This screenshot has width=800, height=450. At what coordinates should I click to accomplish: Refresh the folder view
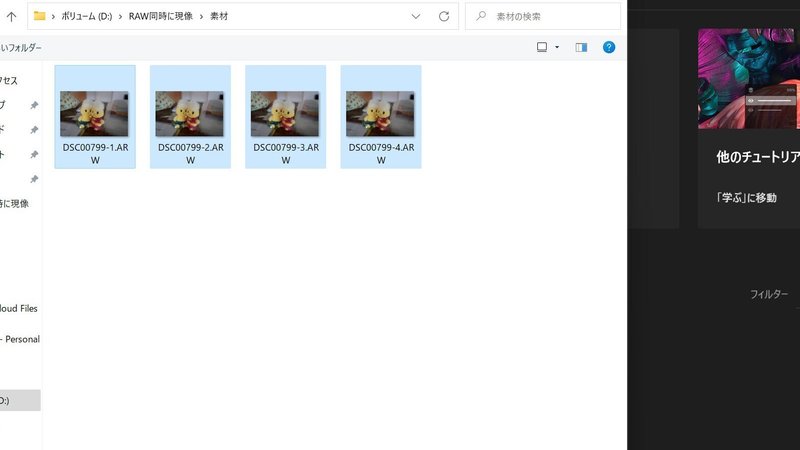pyautogui.click(x=444, y=16)
